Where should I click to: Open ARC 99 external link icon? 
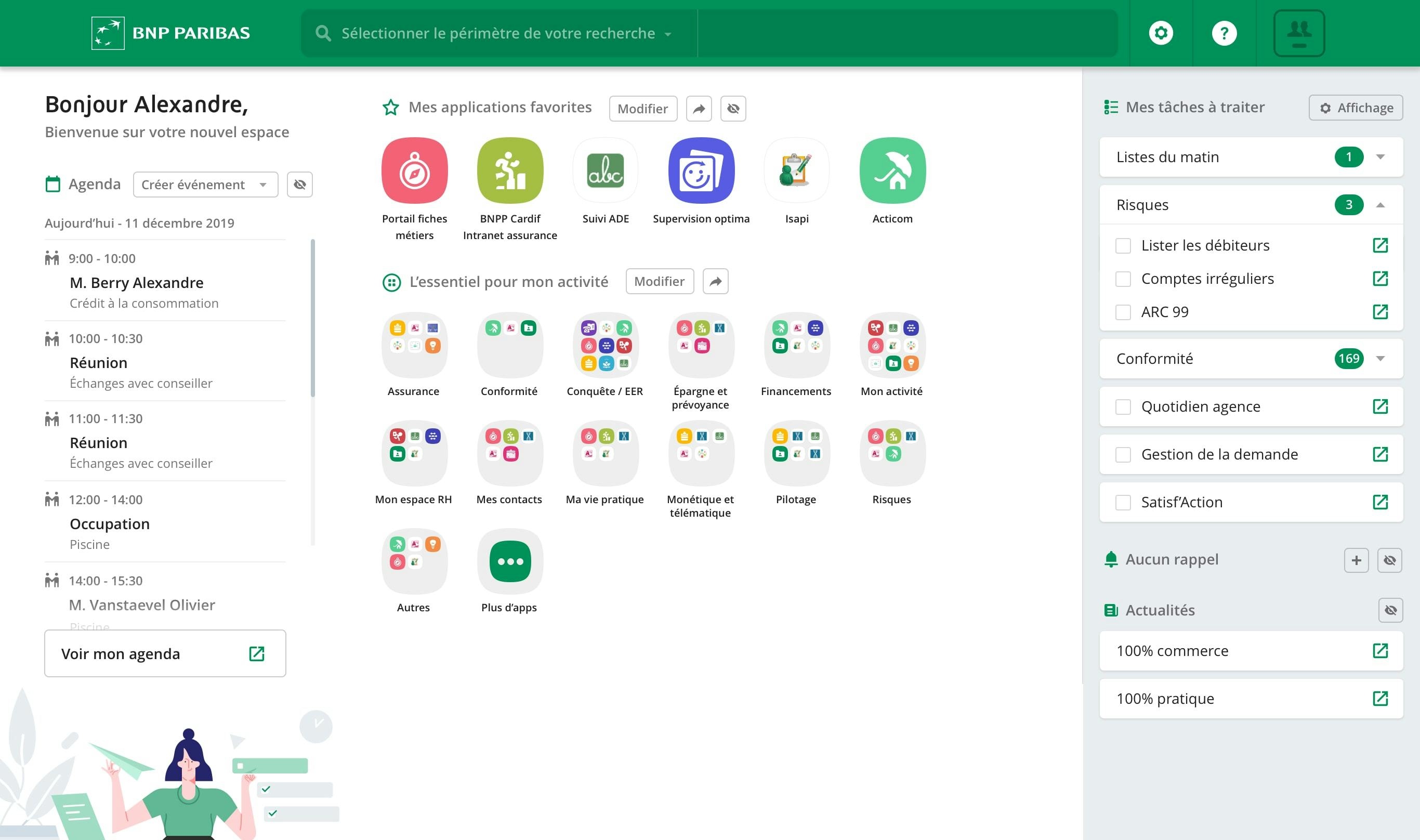tap(1380, 312)
